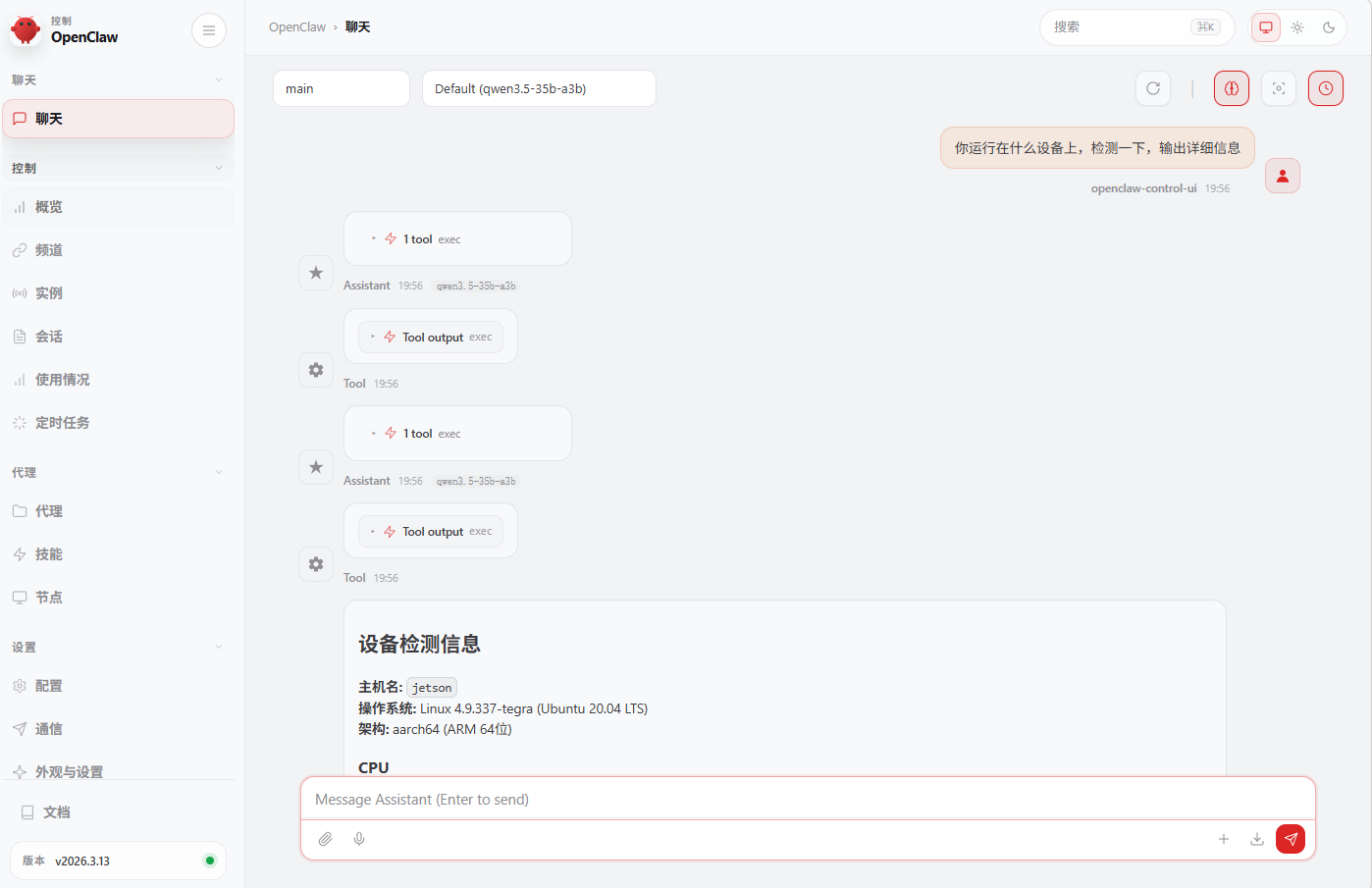Switch to the dark theme moon icon
Viewport: 1372px width, 888px height.
[x=1329, y=27]
